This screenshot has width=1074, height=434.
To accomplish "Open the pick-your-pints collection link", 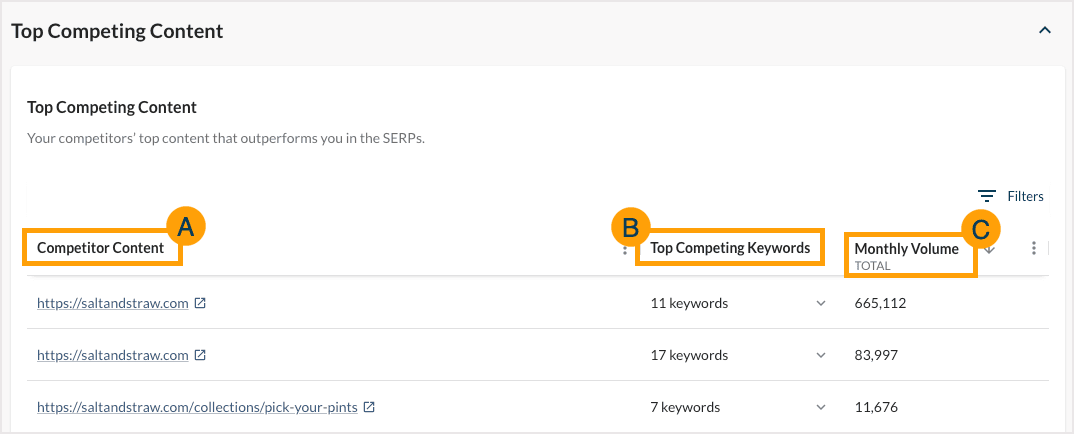I will pyautogui.click(x=197, y=407).
